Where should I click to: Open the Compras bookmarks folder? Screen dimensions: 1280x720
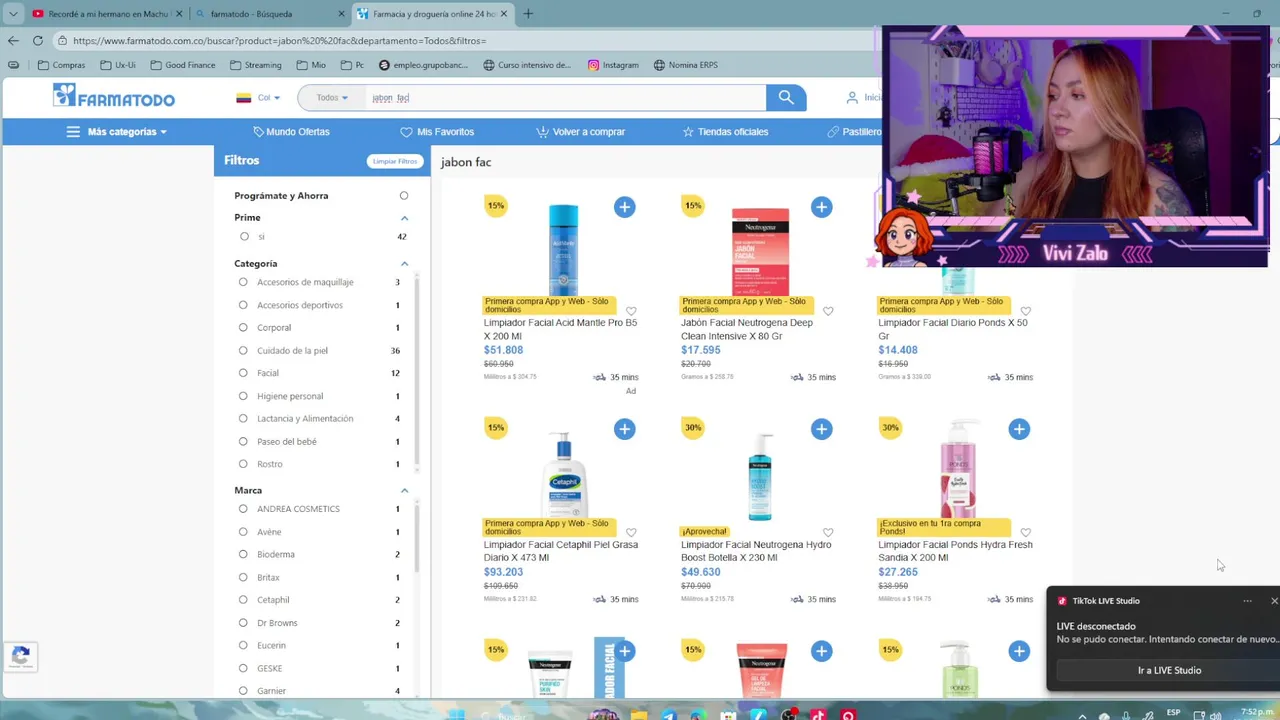tap(61, 65)
